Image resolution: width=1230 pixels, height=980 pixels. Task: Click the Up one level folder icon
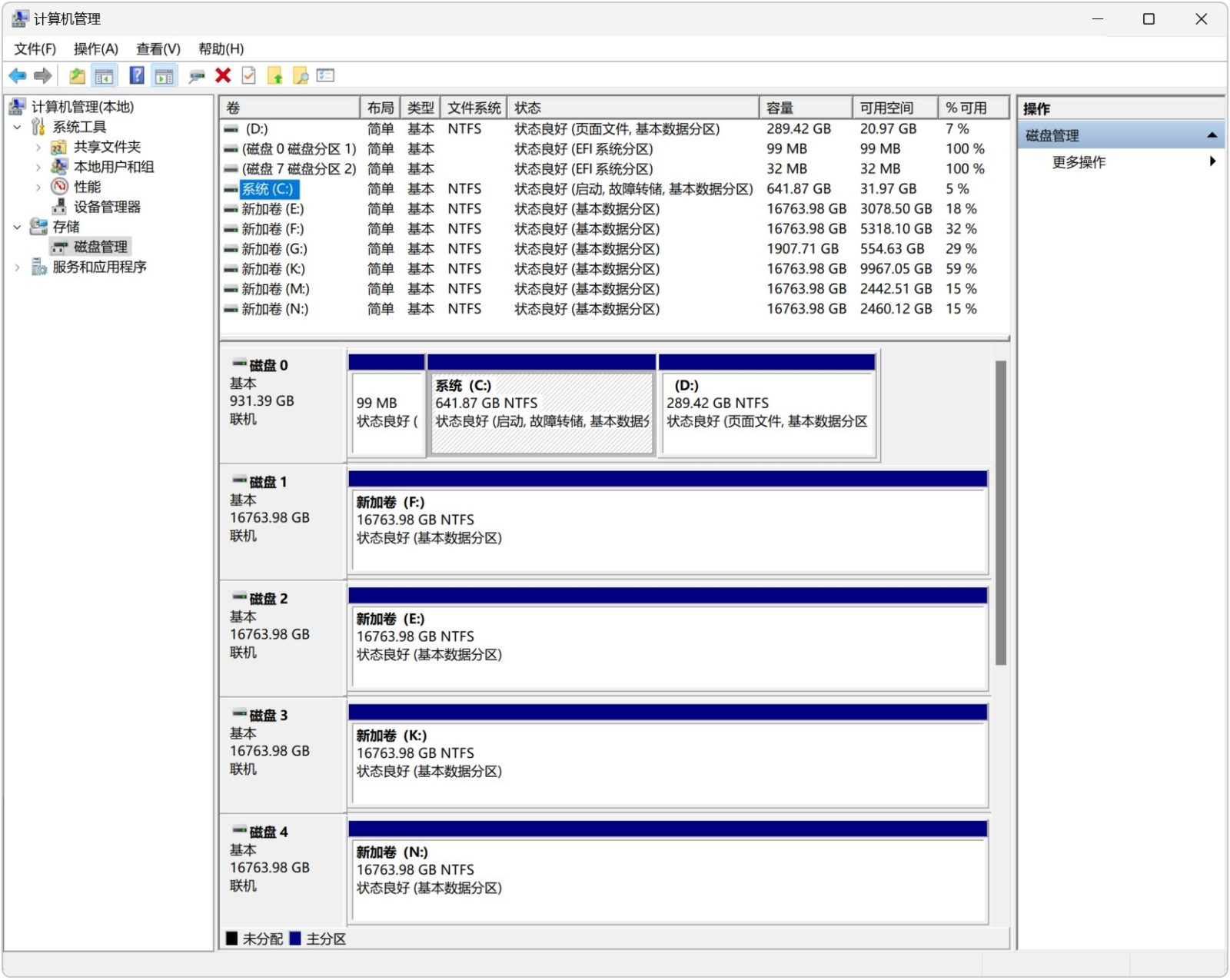pos(77,75)
